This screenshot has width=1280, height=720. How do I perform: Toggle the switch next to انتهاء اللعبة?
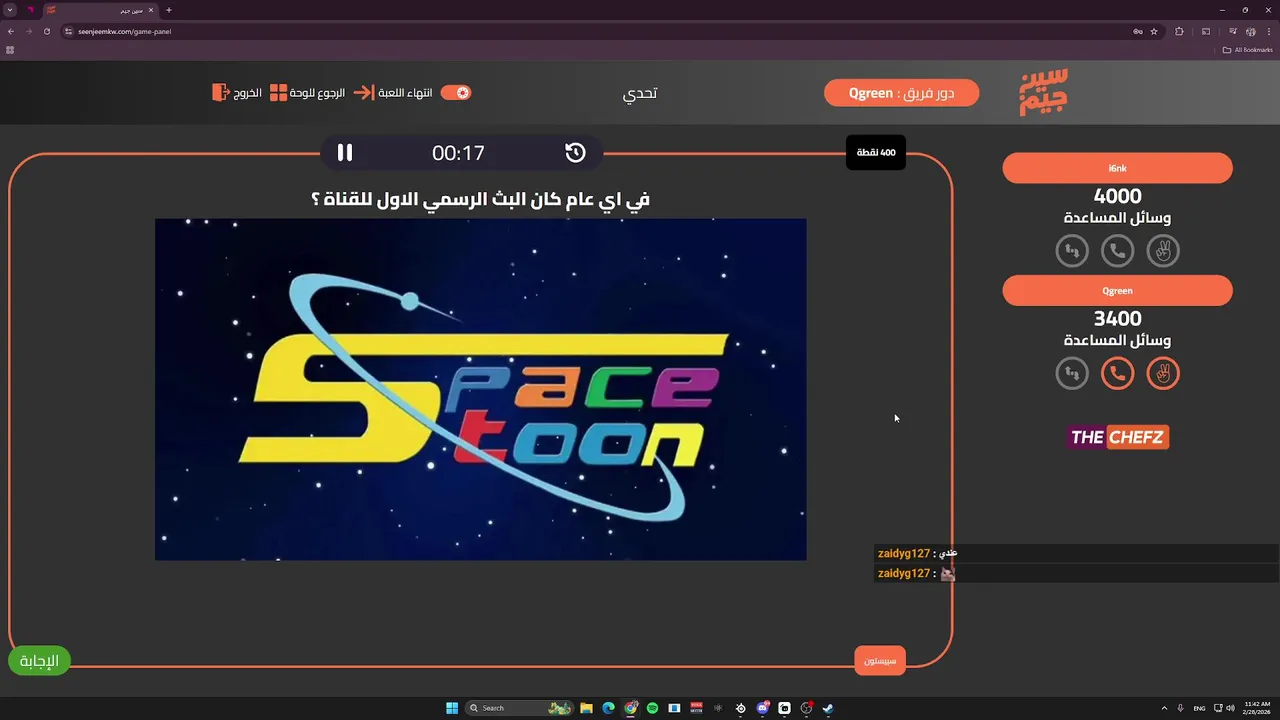(456, 92)
